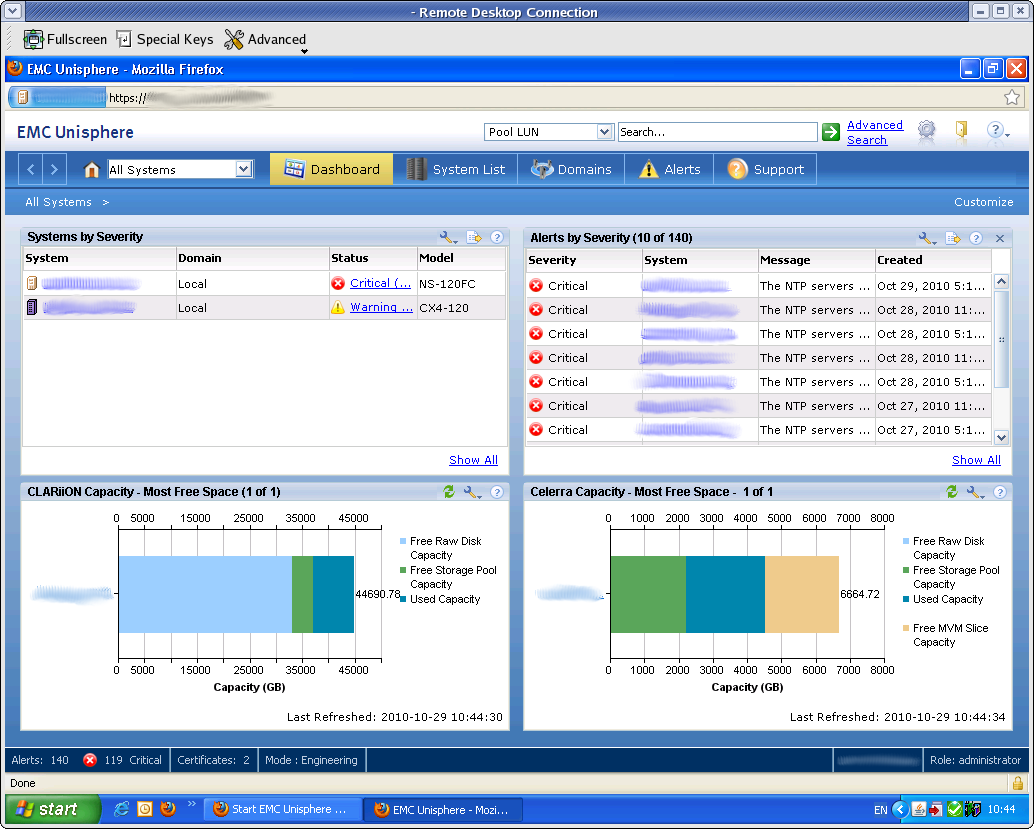Bookmark page with the star icon
Image resolution: width=1034 pixels, height=829 pixels.
click(1012, 97)
